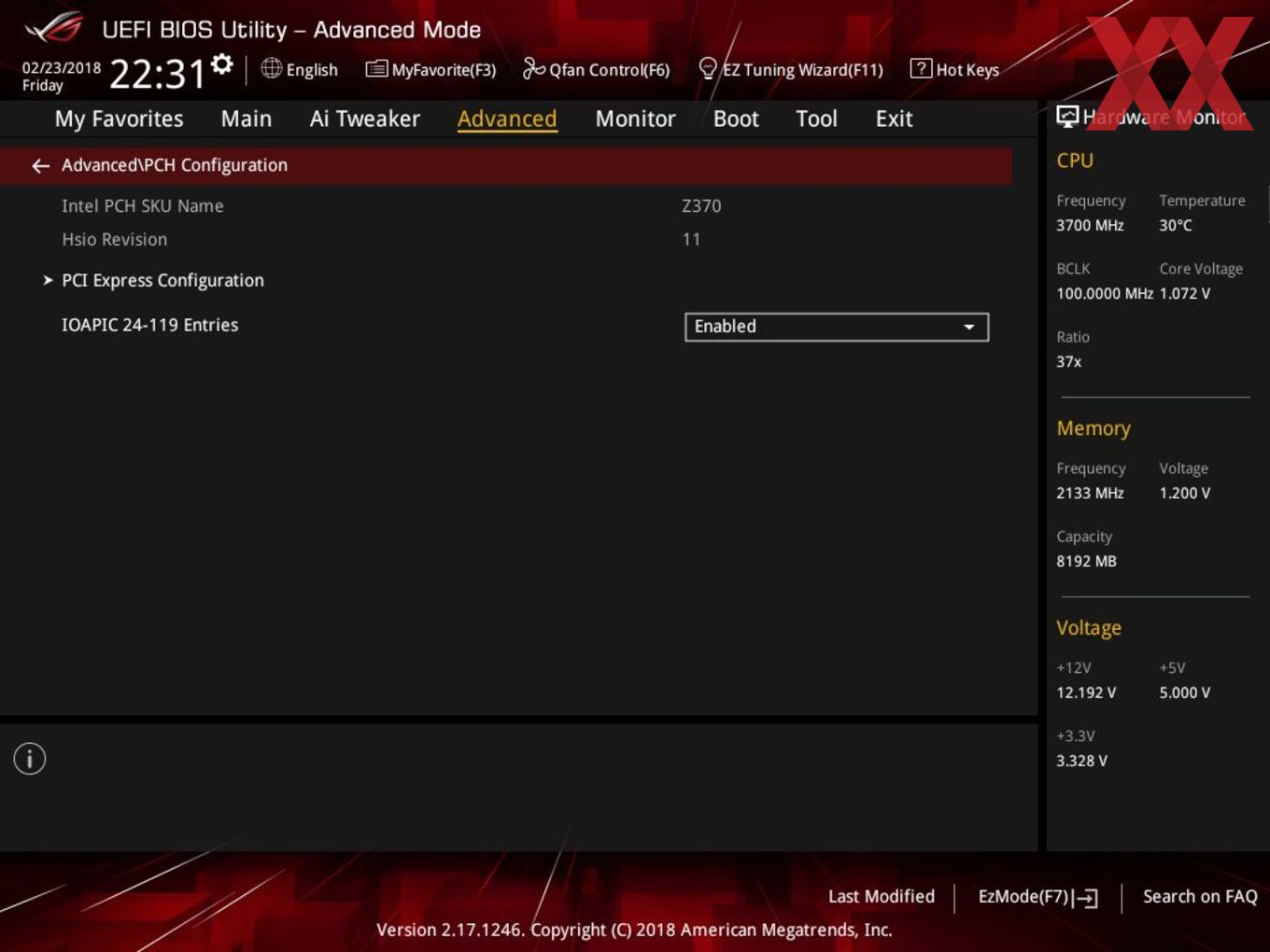Click Core Voltage 1.072 V value
1270x952 pixels.
[x=1185, y=293]
